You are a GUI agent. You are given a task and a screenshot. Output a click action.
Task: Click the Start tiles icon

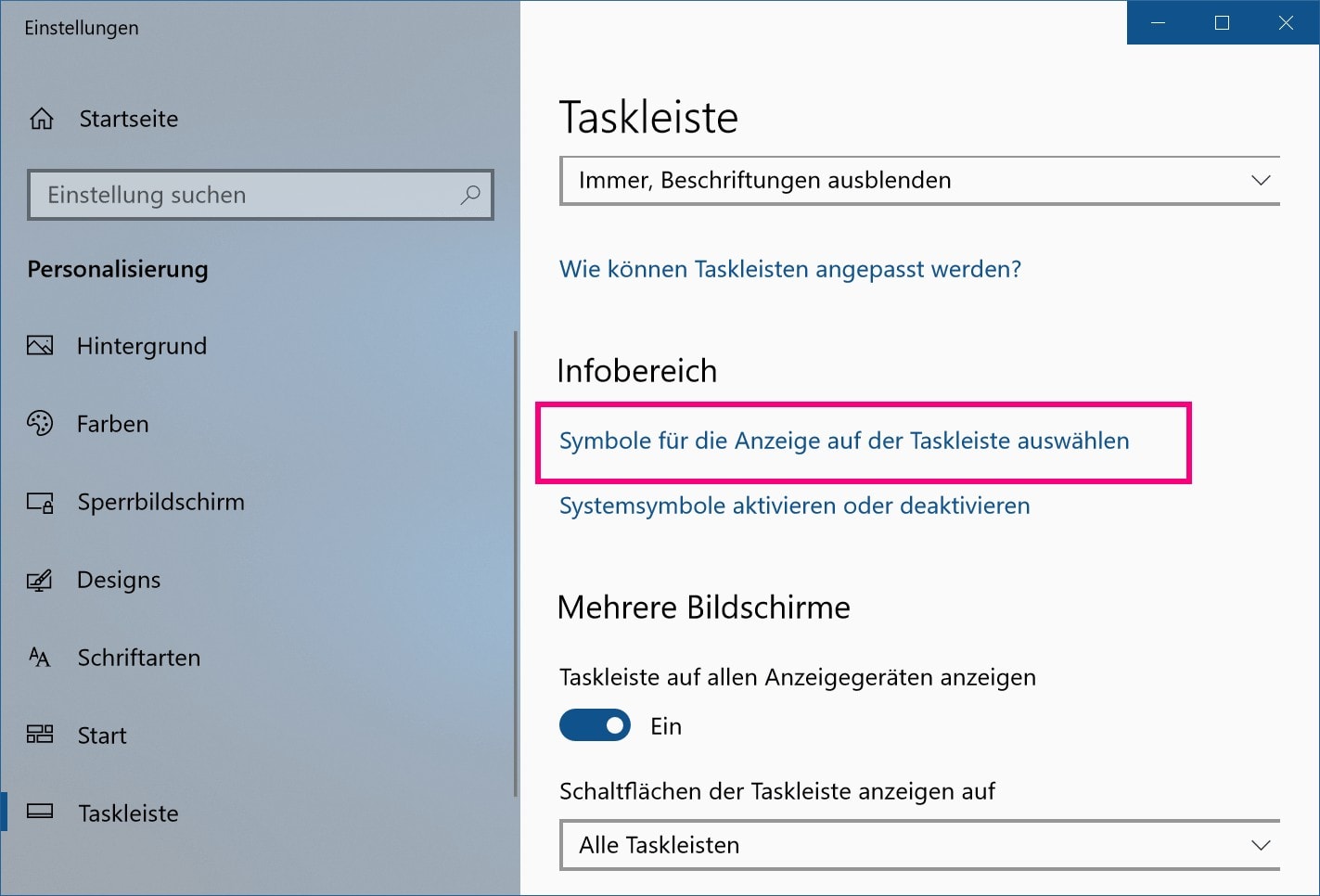pyautogui.click(x=40, y=736)
